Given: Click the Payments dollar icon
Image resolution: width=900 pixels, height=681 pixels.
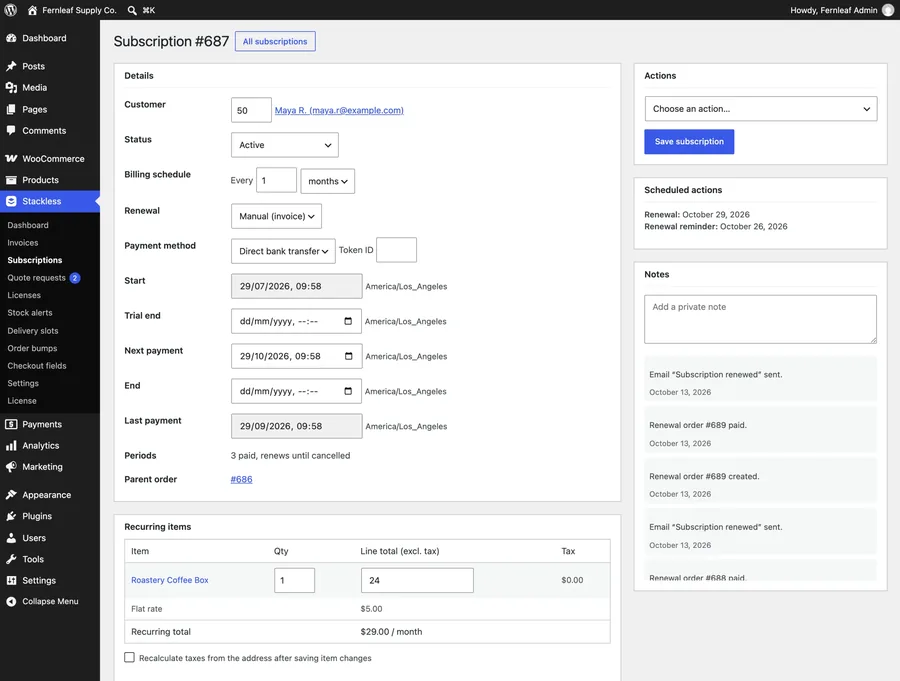Looking at the screenshot, I should pyautogui.click(x=11, y=424).
